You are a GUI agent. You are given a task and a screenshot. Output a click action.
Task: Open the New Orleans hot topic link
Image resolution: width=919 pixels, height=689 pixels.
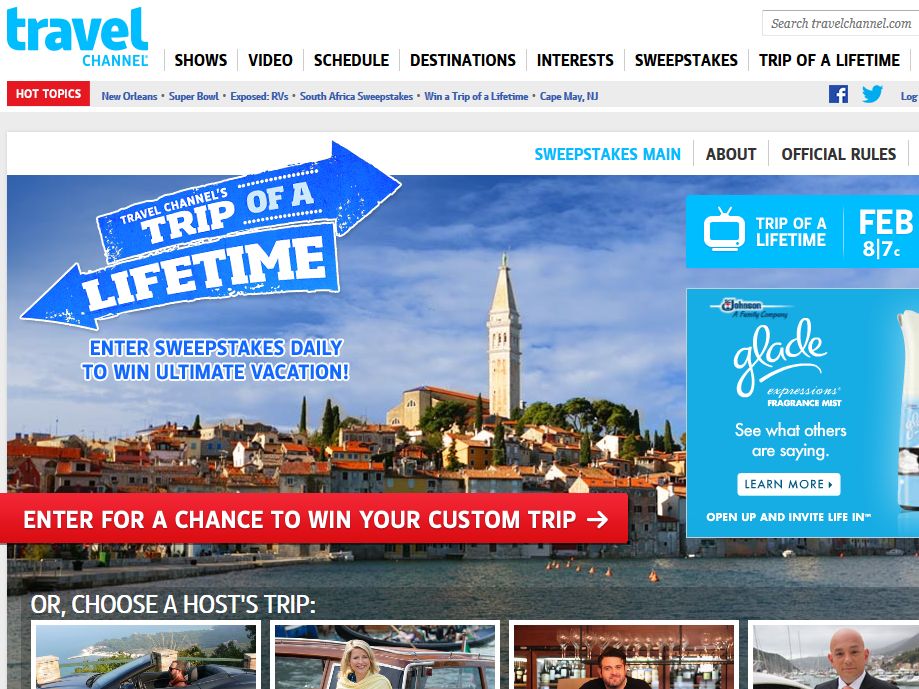click(x=129, y=96)
